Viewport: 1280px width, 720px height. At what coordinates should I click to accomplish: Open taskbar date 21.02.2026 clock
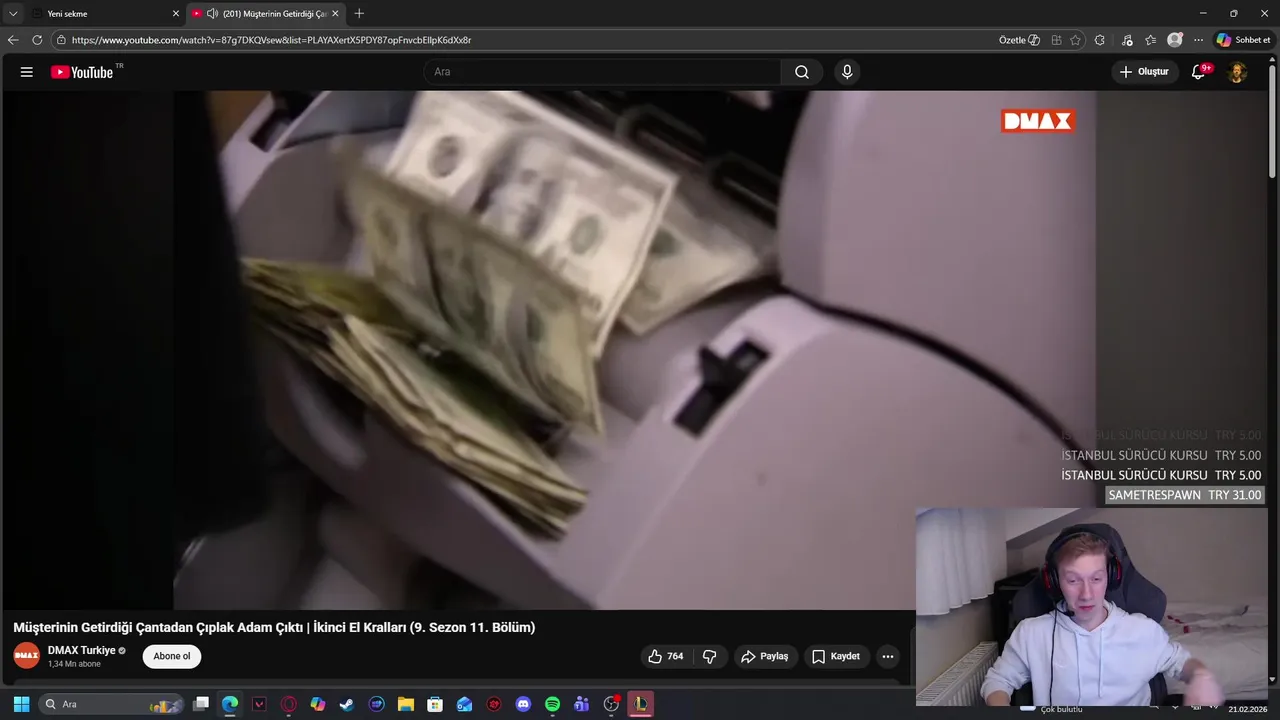1248,709
